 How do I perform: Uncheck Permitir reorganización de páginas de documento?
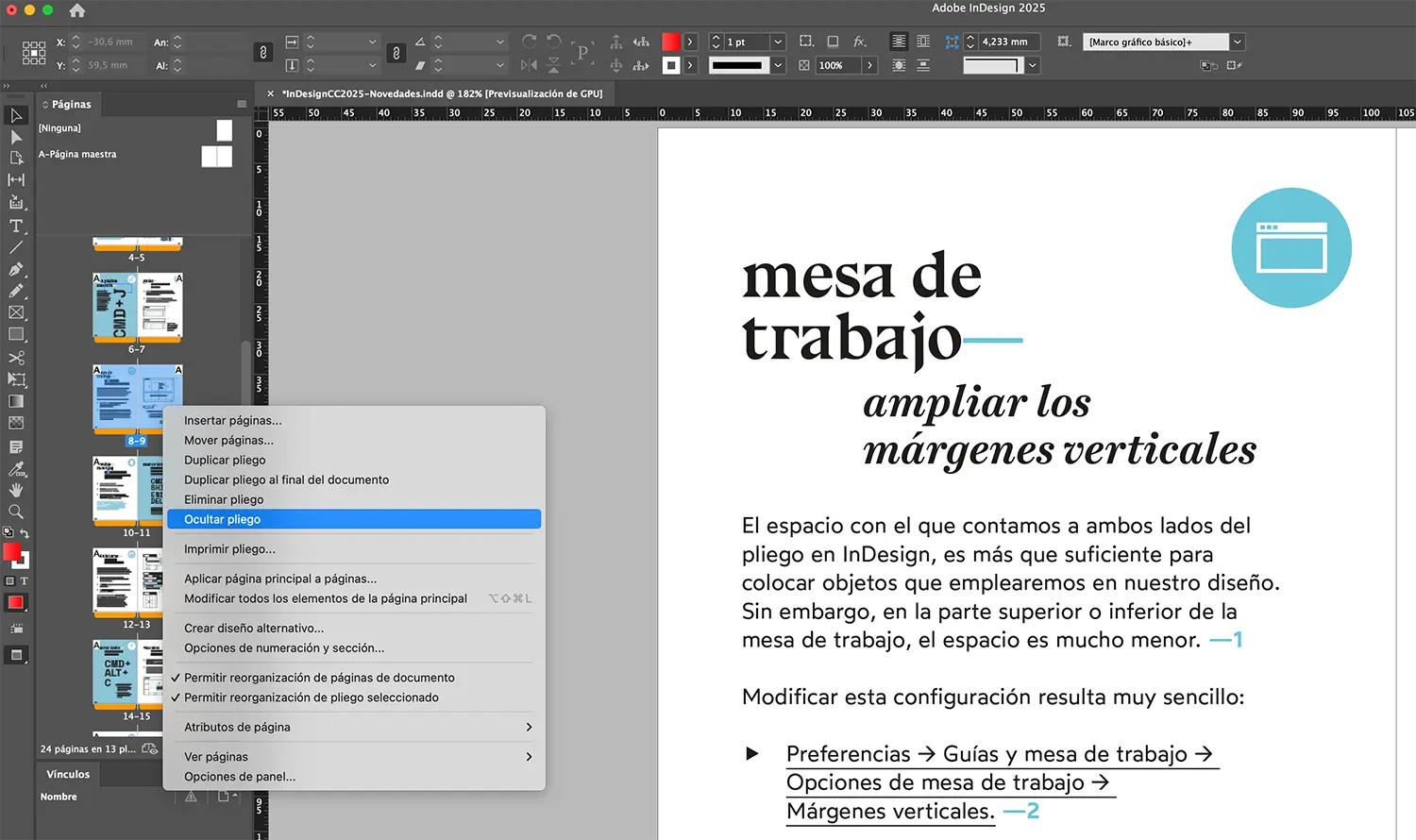tap(319, 678)
